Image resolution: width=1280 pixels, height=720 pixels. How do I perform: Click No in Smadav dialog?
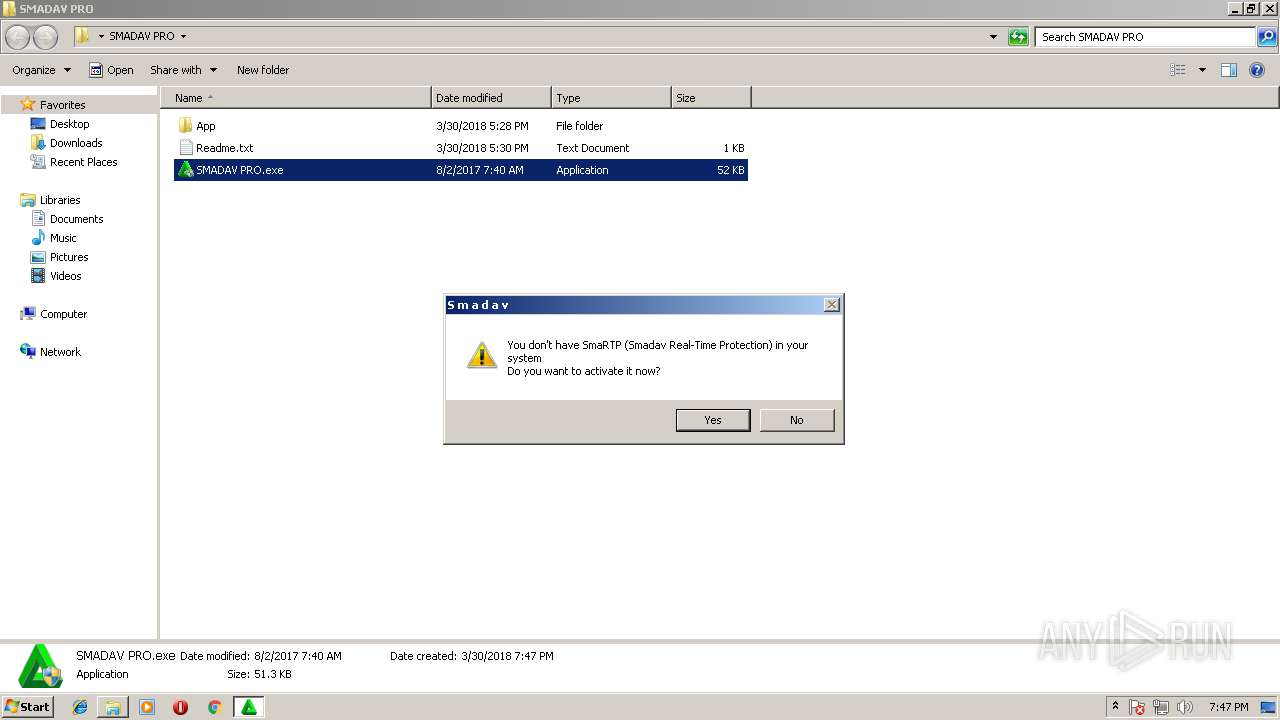[797, 420]
